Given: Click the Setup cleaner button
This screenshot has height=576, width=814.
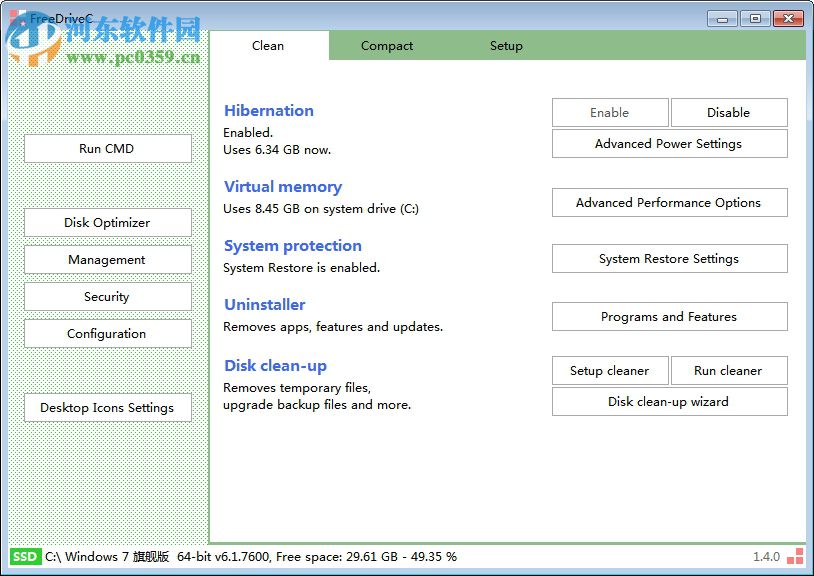Looking at the screenshot, I should 610,371.
